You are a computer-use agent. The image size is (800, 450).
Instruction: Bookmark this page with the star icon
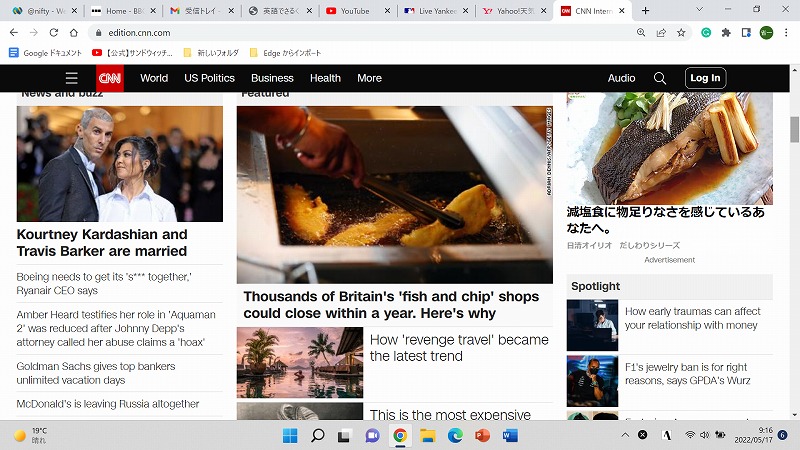pos(681,32)
